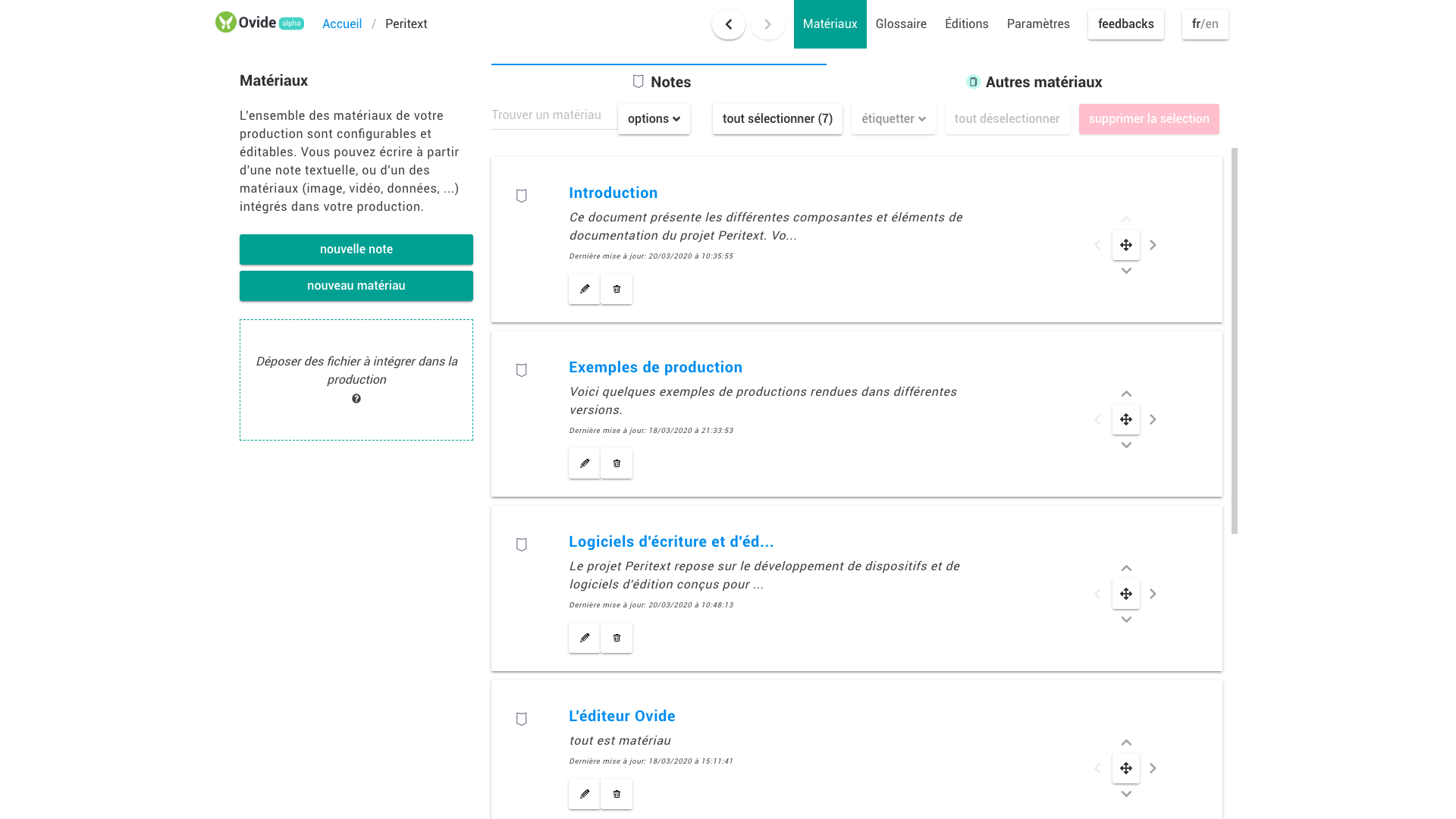This screenshot has width=1456, height=819.
Task: Move L'éditeur Ovide note down
Action: click(1126, 794)
